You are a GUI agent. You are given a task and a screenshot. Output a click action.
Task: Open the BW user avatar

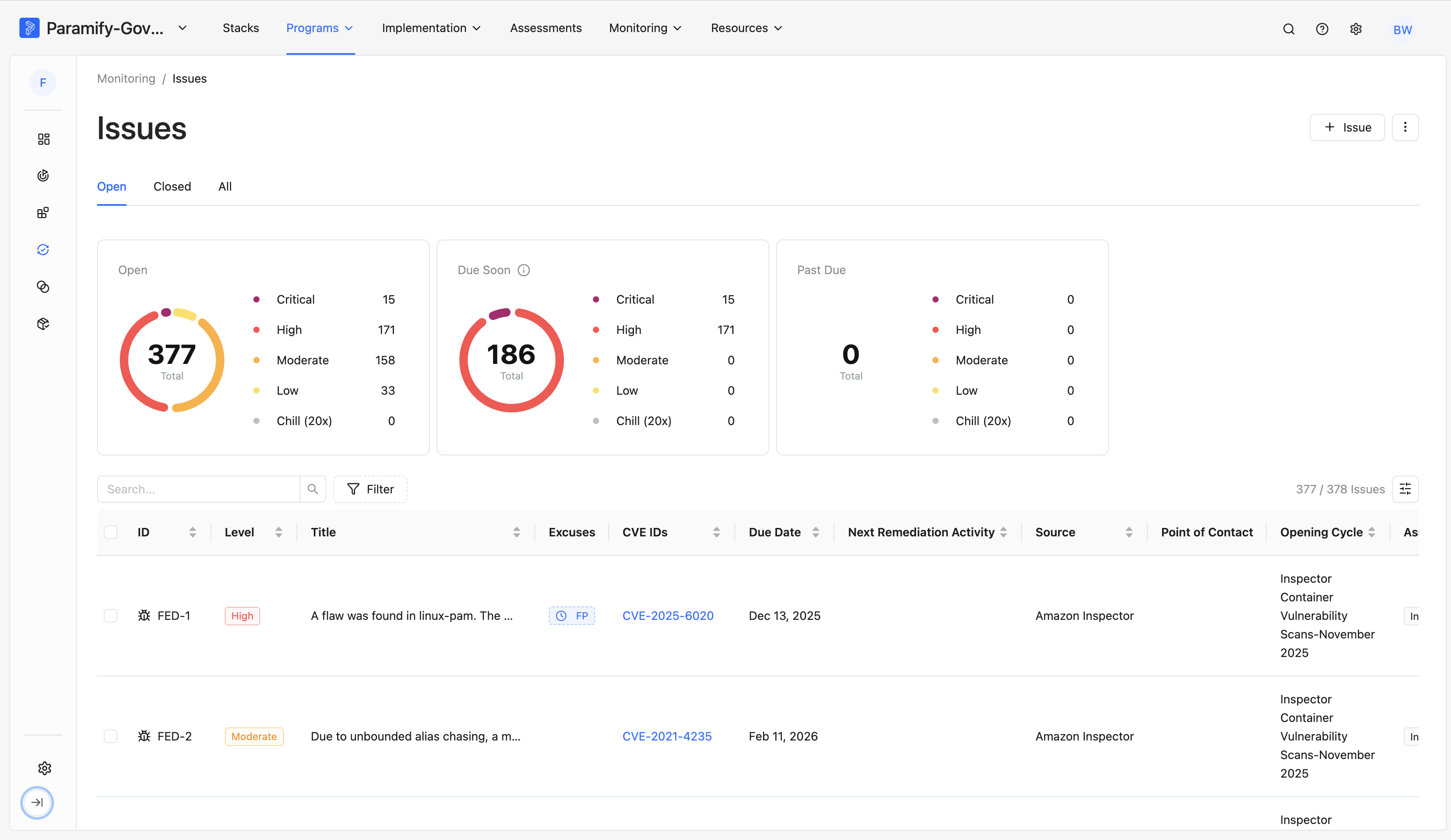(1402, 30)
